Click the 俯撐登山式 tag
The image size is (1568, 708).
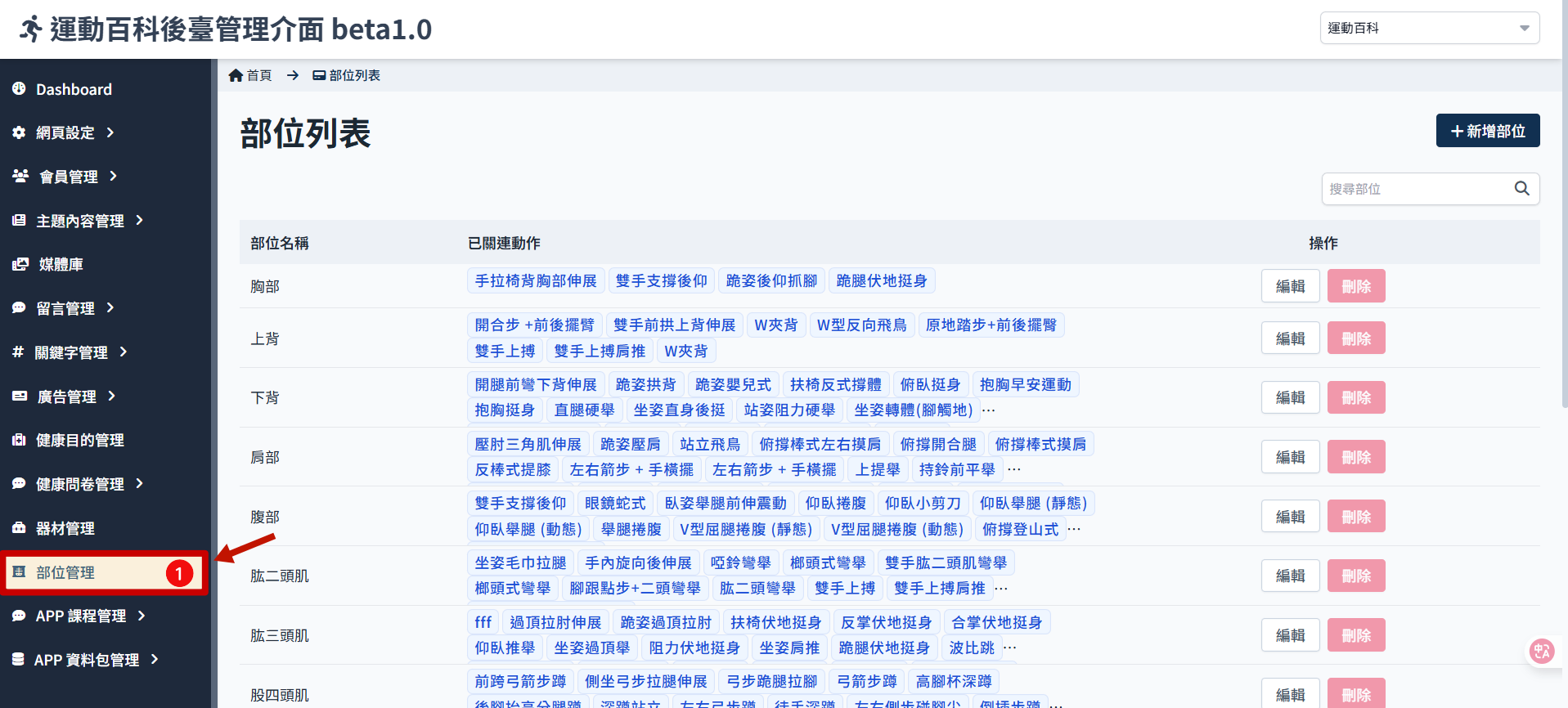coord(1020,529)
